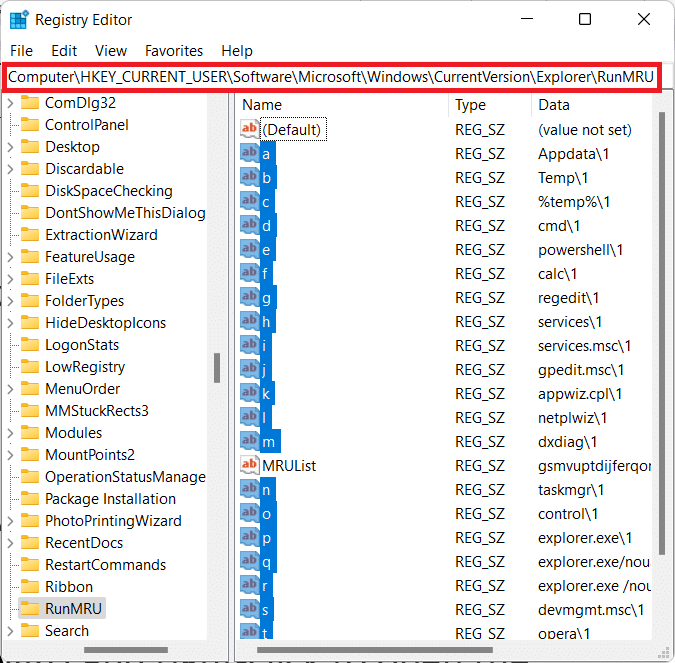This screenshot has width=675, height=663.
Task: Open the Favorites menu
Action: pyautogui.click(x=173, y=50)
